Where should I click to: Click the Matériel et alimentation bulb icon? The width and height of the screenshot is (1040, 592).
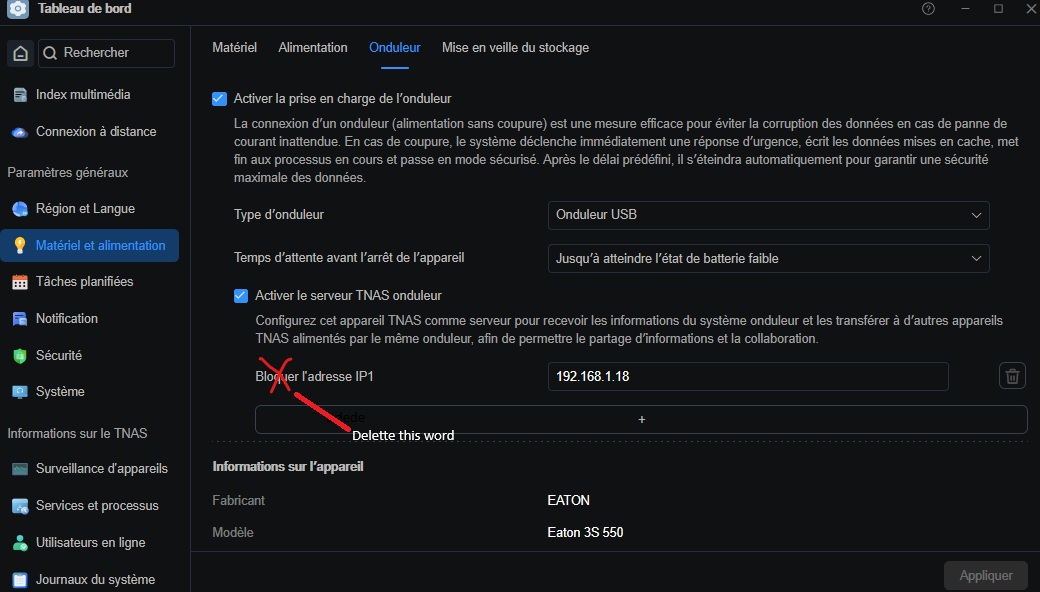coord(20,245)
